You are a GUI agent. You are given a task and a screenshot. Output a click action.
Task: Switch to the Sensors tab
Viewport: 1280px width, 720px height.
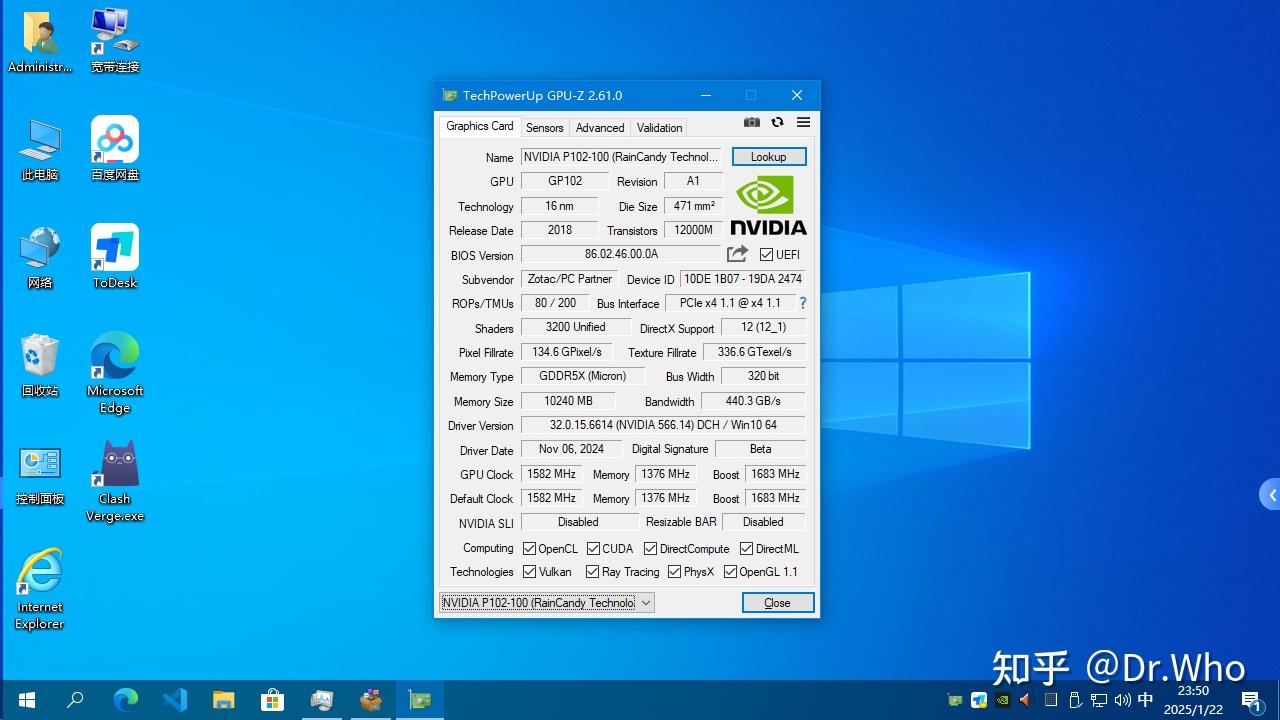click(x=544, y=127)
